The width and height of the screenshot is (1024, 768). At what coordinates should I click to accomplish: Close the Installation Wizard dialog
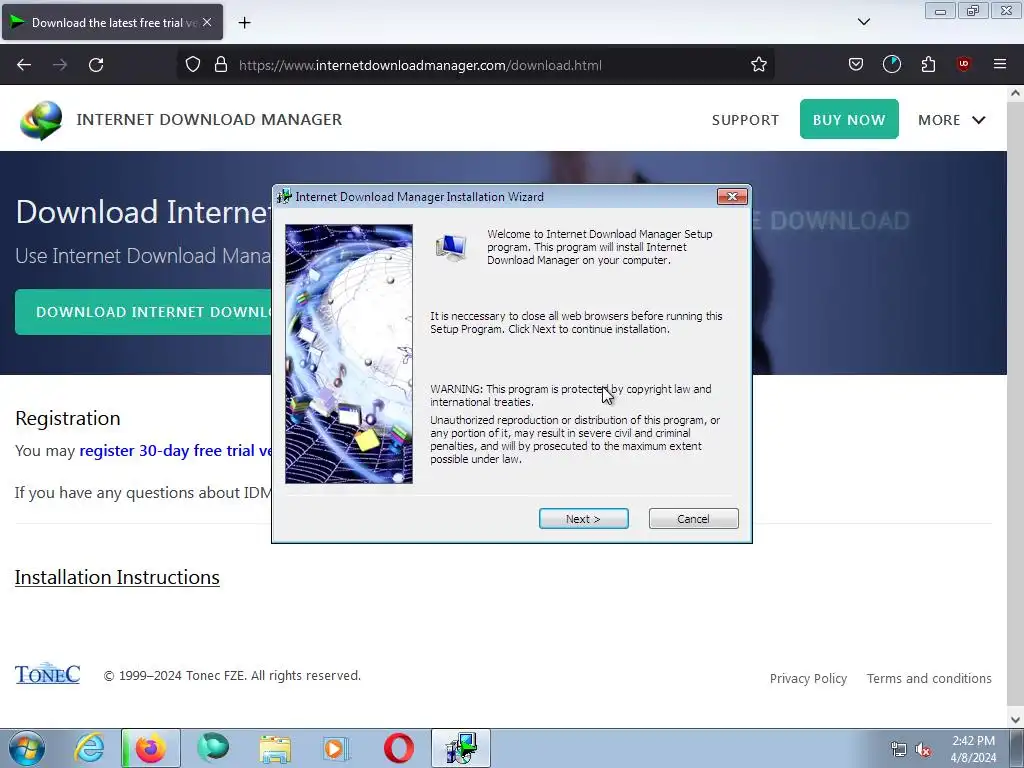point(731,197)
